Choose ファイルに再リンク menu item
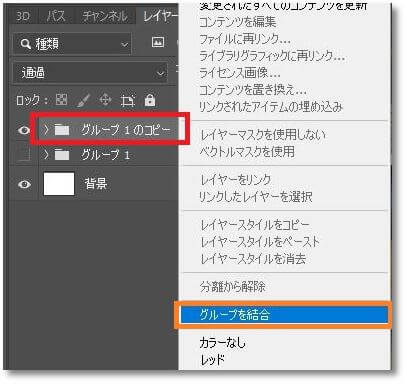Viewport: 407px width, 385px height. tap(245, 39)
